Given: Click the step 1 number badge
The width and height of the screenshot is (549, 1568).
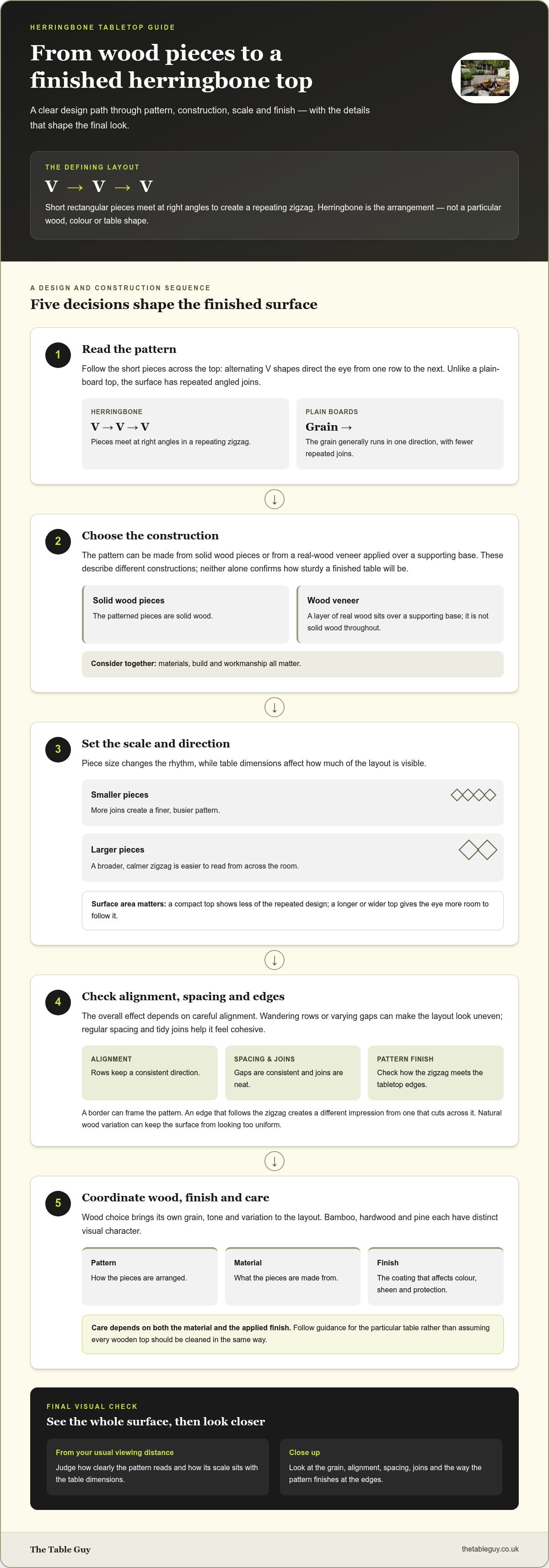Looking at the screenshot, I should click(x=58, y=354).
